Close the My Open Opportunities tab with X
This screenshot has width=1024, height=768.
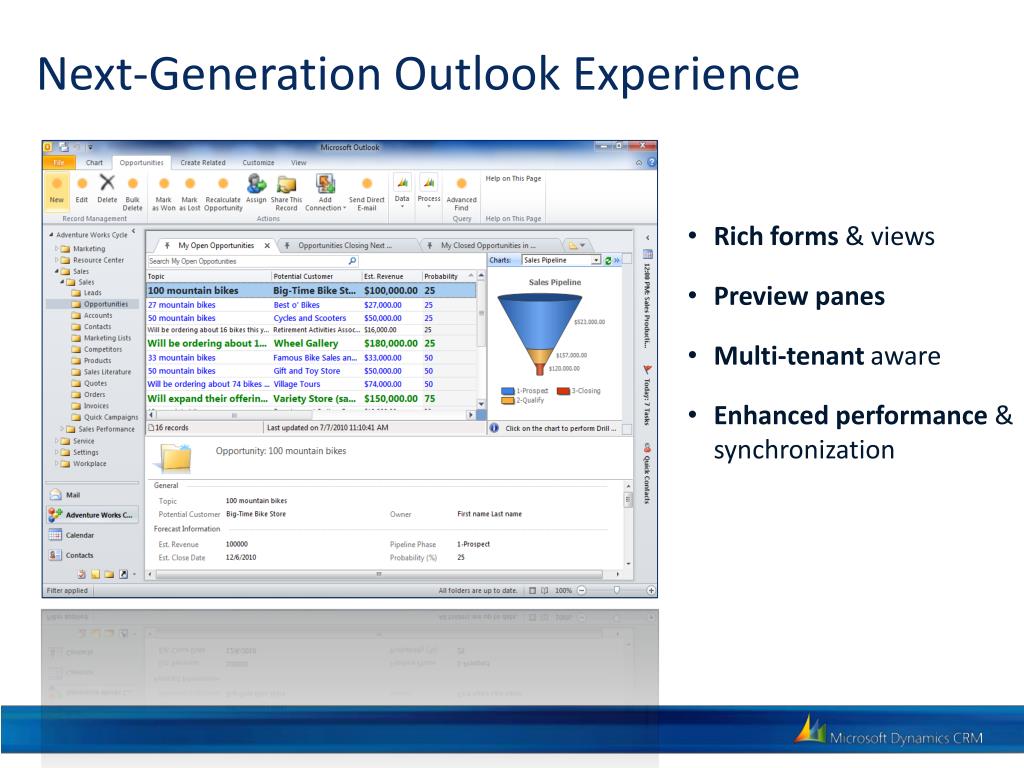267,246
